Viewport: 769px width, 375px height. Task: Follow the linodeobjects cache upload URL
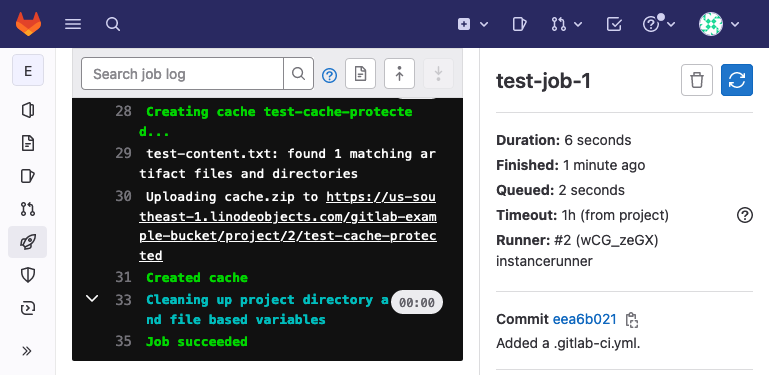point(288,226)
